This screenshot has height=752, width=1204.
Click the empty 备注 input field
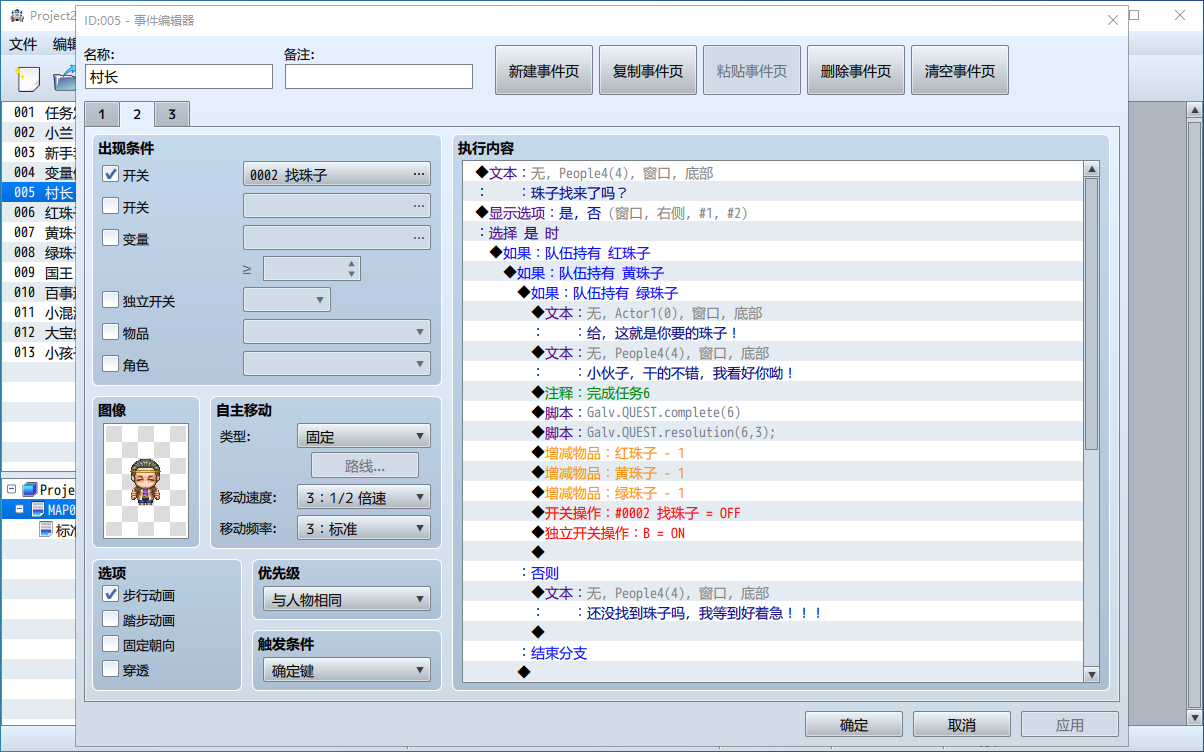coord(379,76)
